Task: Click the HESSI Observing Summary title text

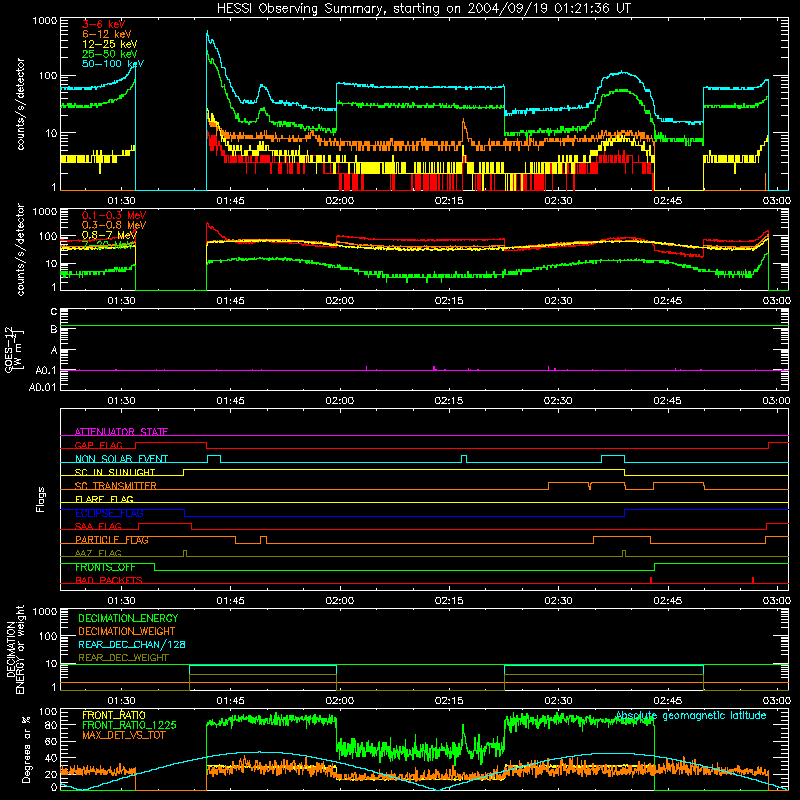Action: (423, 9)
